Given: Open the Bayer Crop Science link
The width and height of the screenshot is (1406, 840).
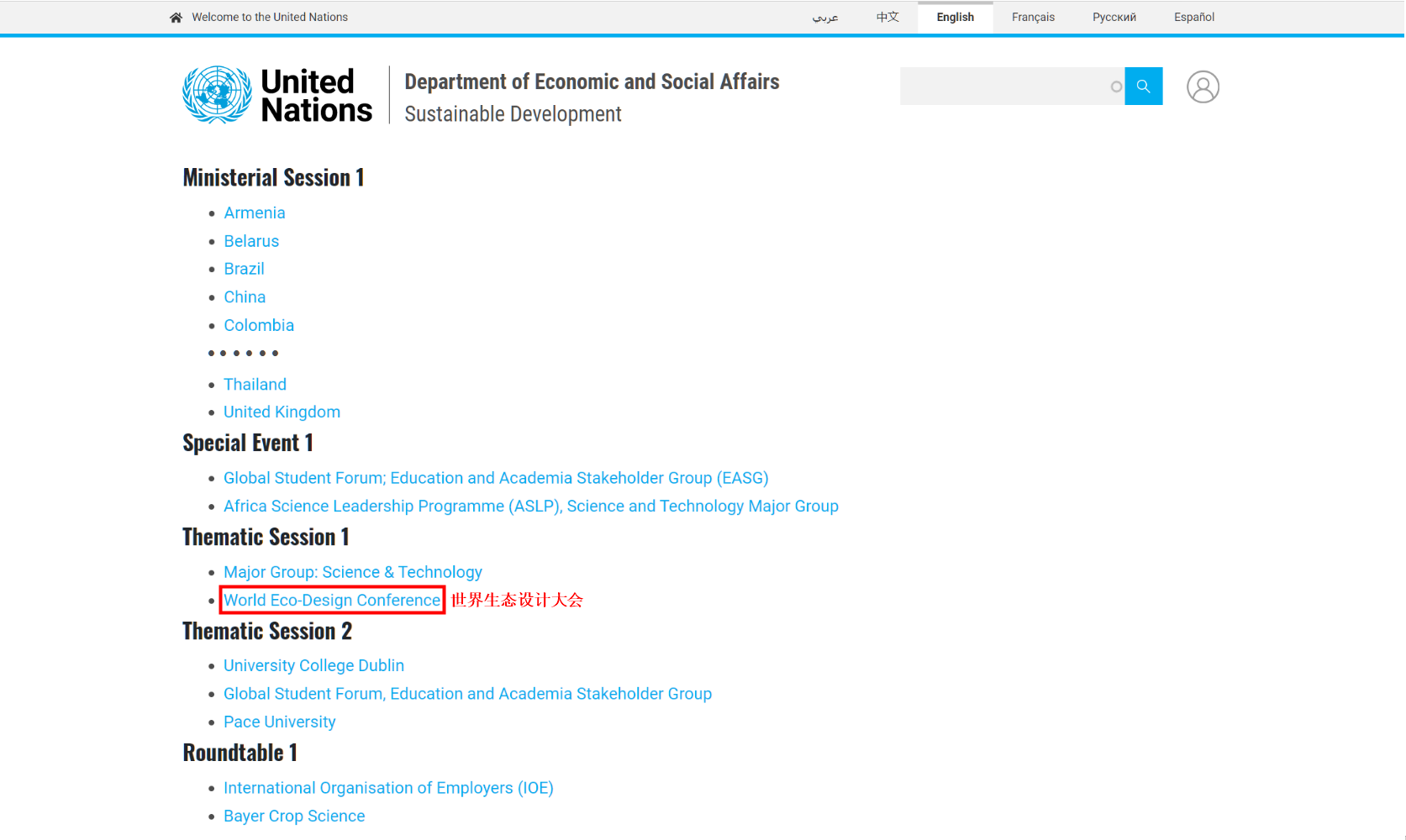Looking at the screenshot, I should 294,816.
